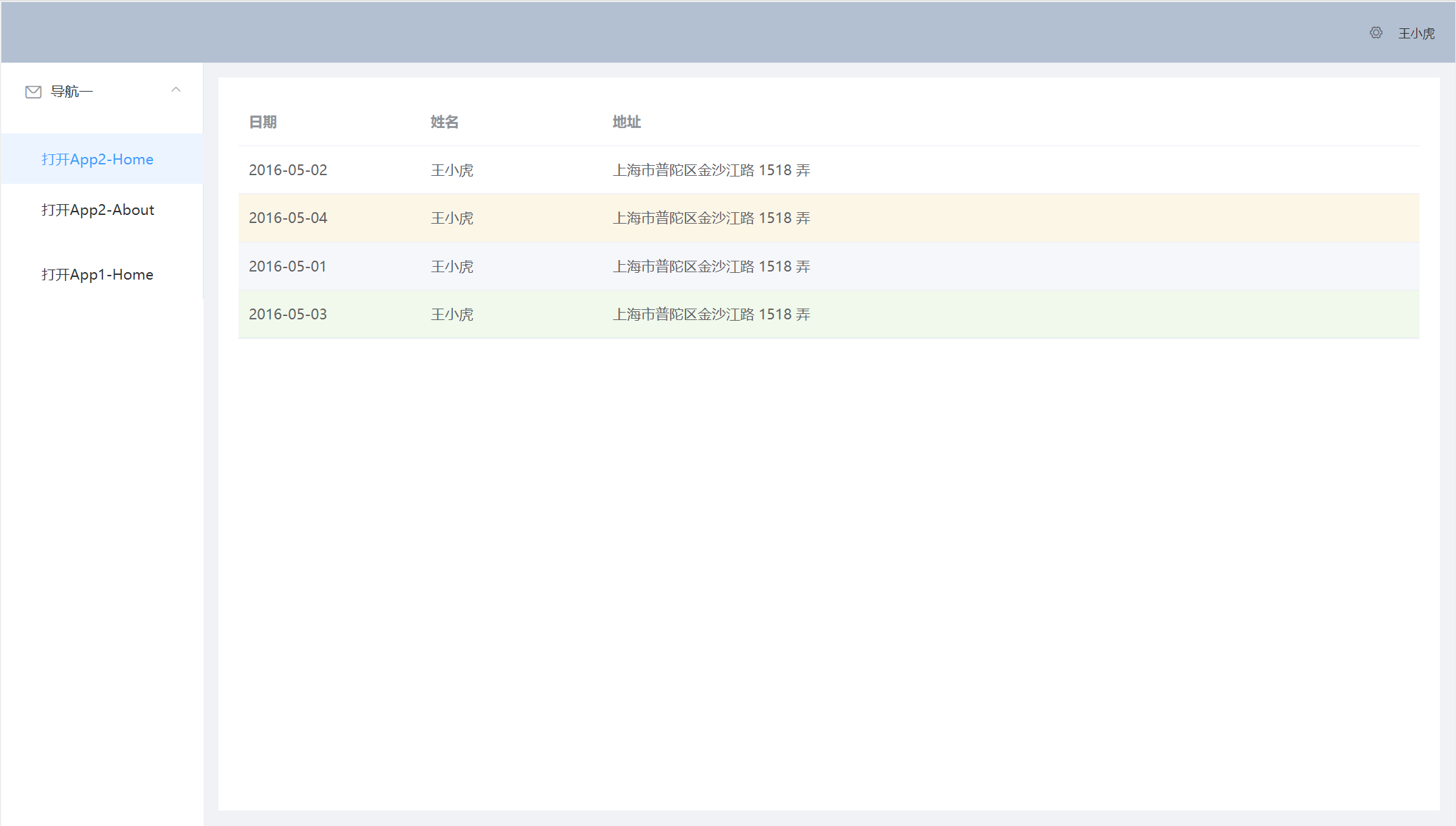Select the 打开App2-About menu item
The height and width of the screenshot is (826, 1456).
click(98, 210)
